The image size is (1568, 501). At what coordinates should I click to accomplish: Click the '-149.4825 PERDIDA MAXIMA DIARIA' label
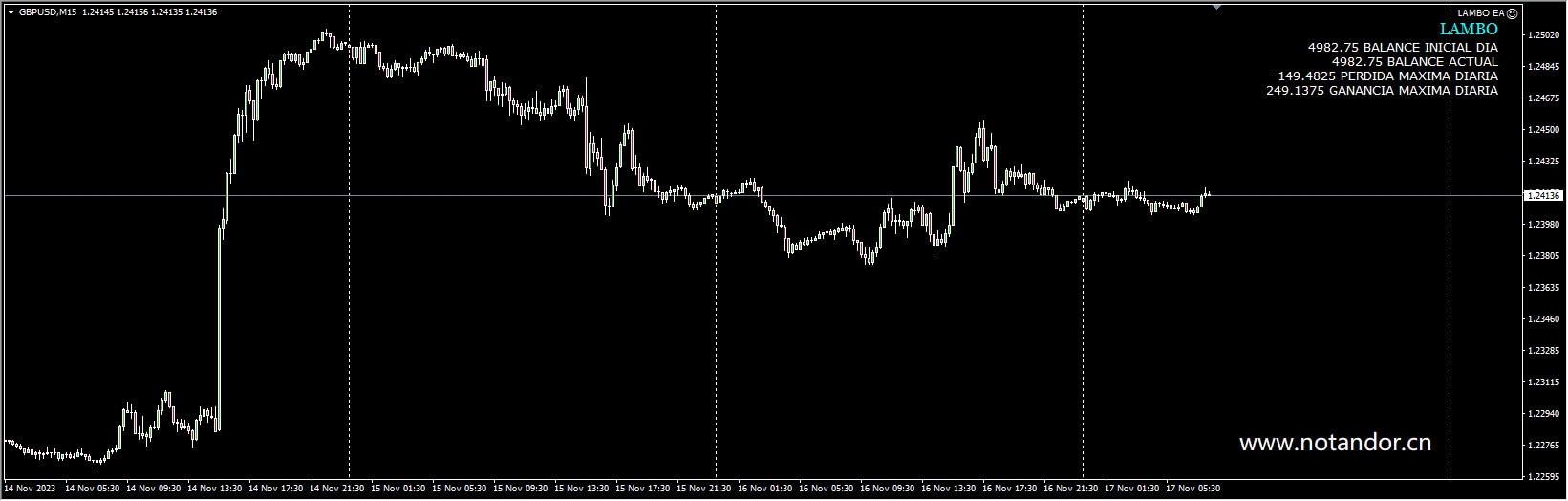1385,76
